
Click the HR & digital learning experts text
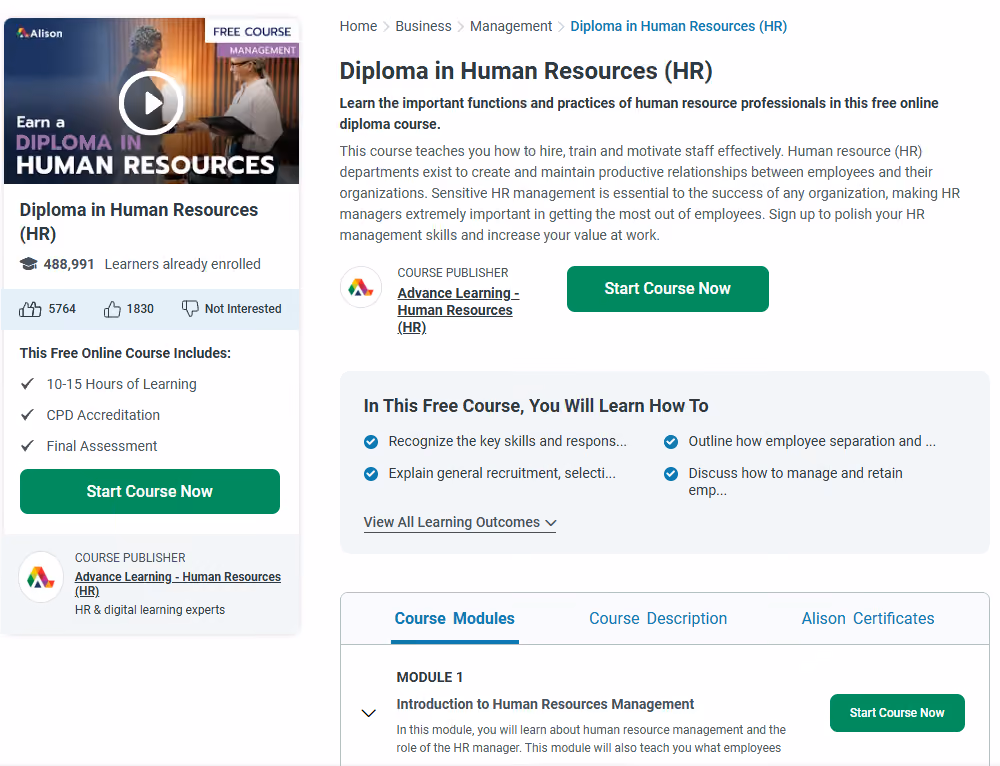pos(150,610)
